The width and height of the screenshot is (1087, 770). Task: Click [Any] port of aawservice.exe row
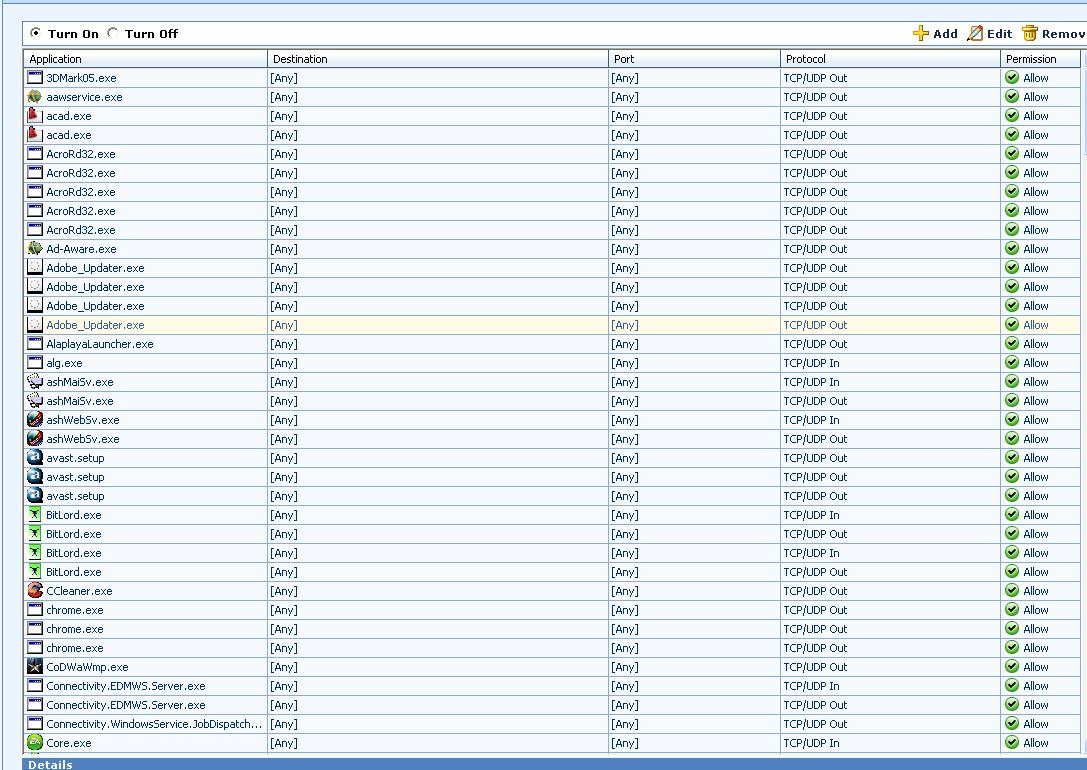click(625, 97)
